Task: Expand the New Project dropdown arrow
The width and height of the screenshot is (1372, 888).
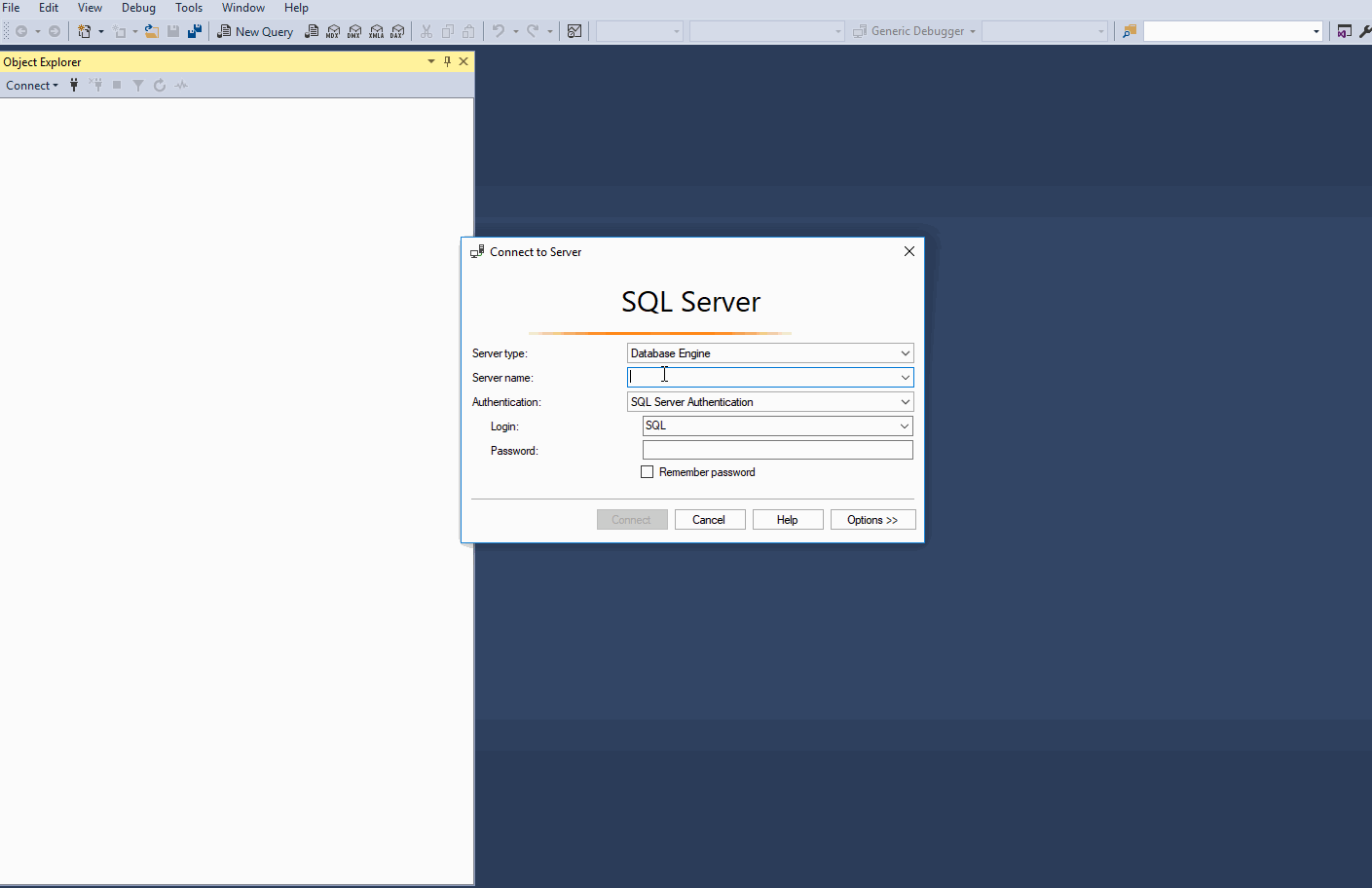Action: 100,31
